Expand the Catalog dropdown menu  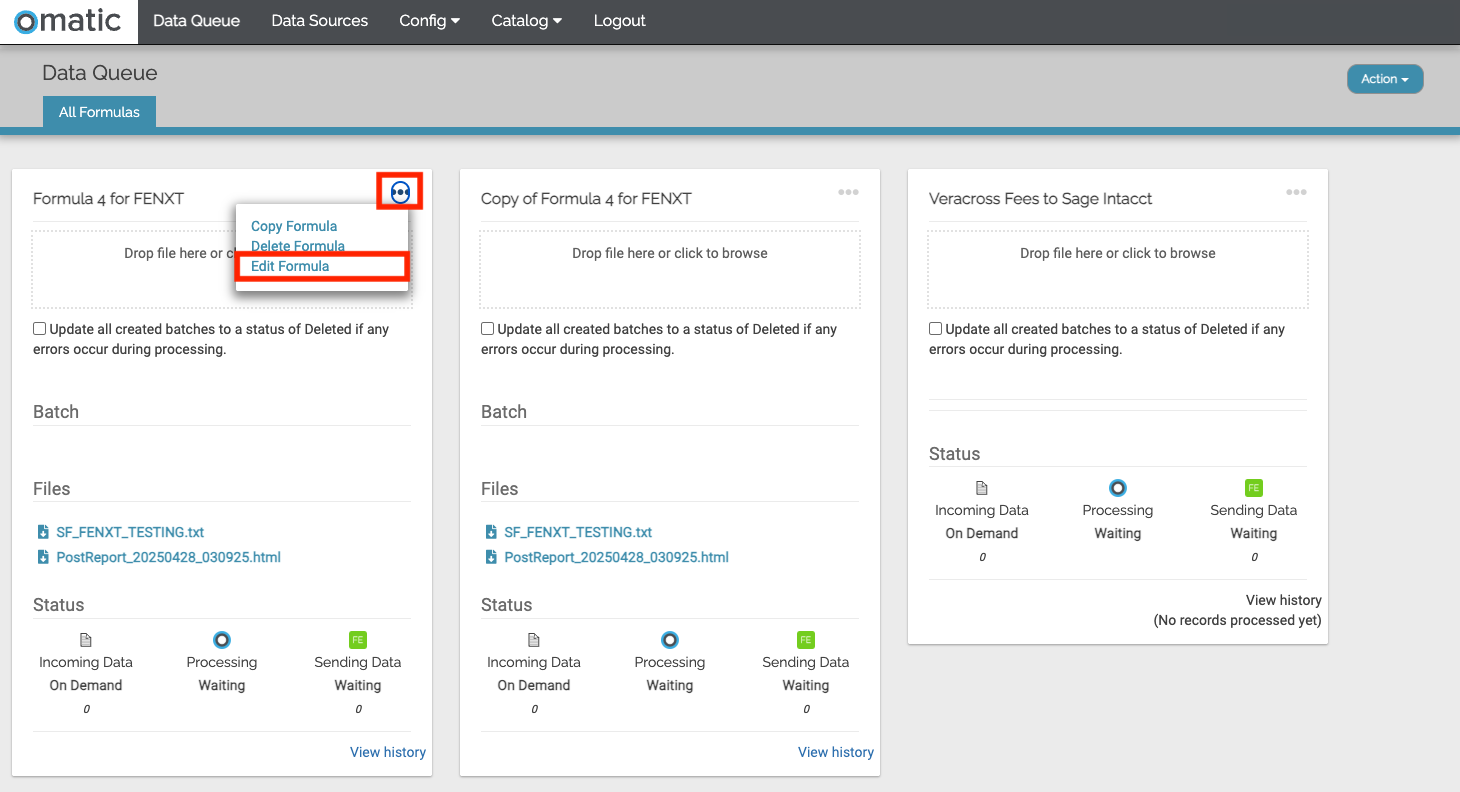pyautogui.click(x=526, y=21)
